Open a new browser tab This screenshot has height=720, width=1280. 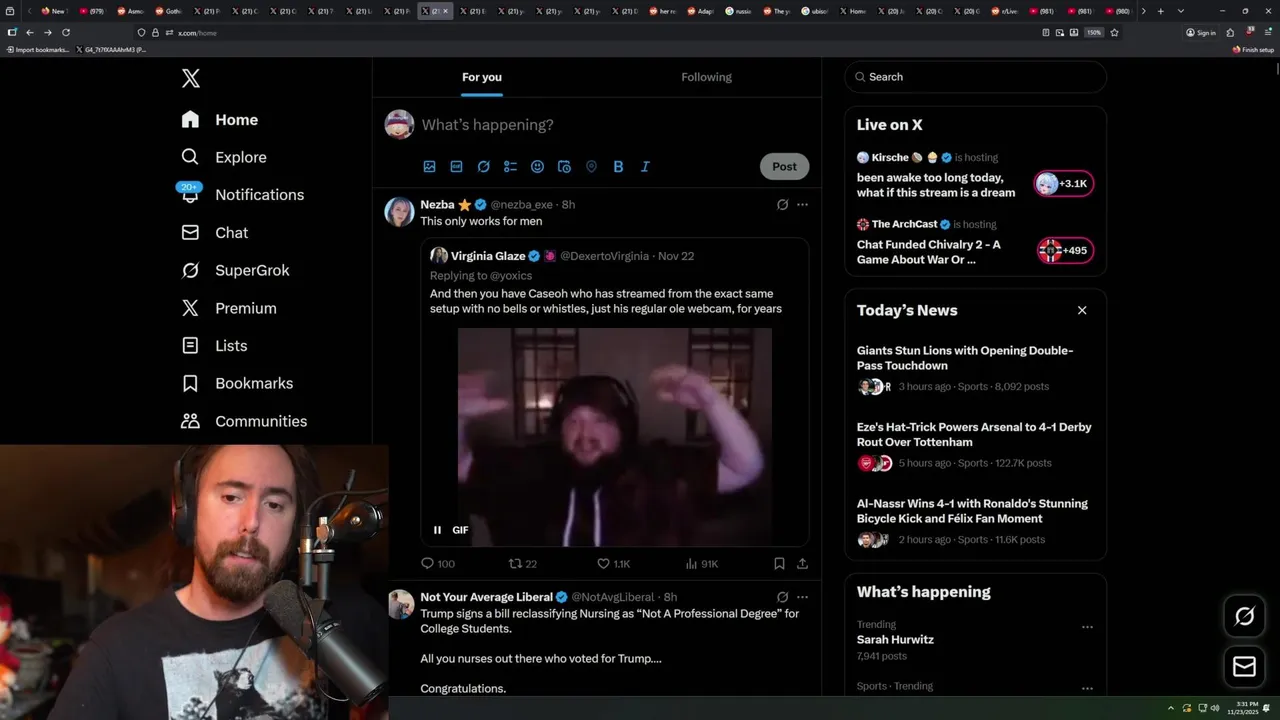[1160, 11]
